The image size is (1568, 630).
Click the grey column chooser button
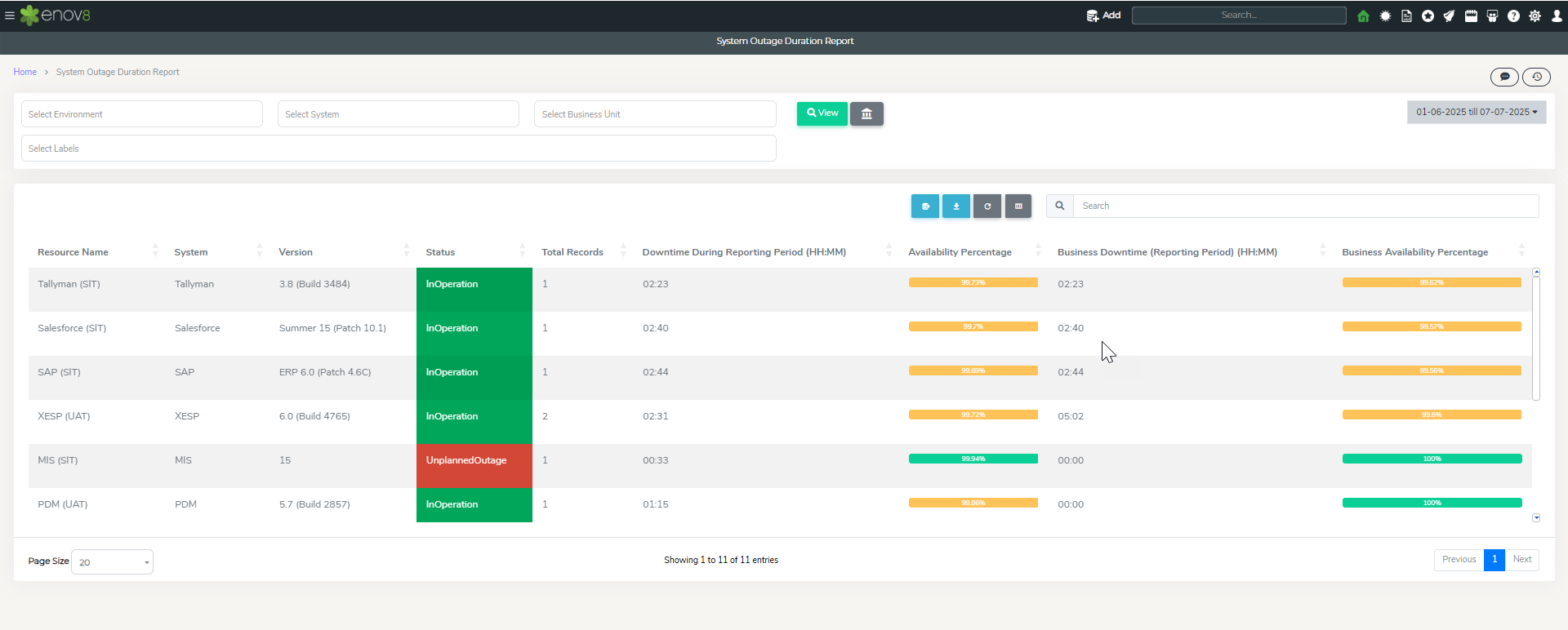pyautogui.click(x=1018, y=206)
